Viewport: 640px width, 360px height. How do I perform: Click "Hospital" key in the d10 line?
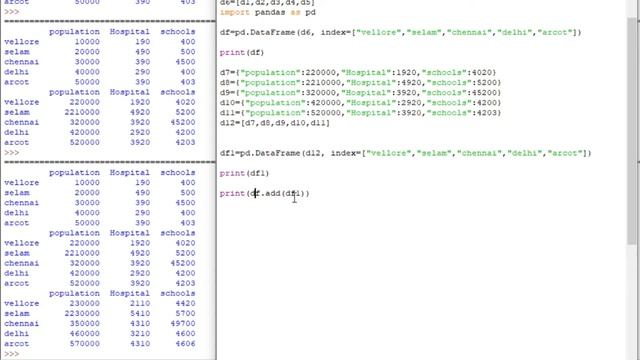(369, 102)
